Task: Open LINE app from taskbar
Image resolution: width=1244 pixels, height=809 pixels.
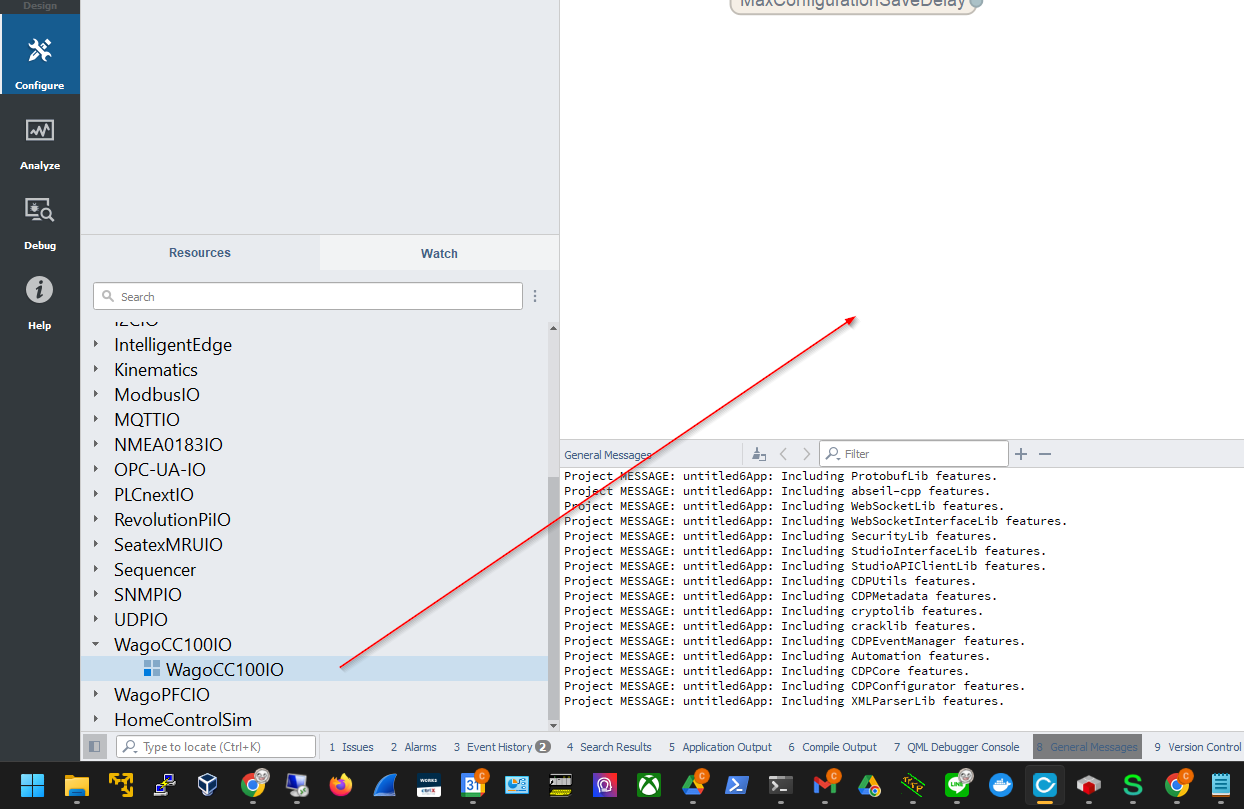Action: (x=957, y=785)
